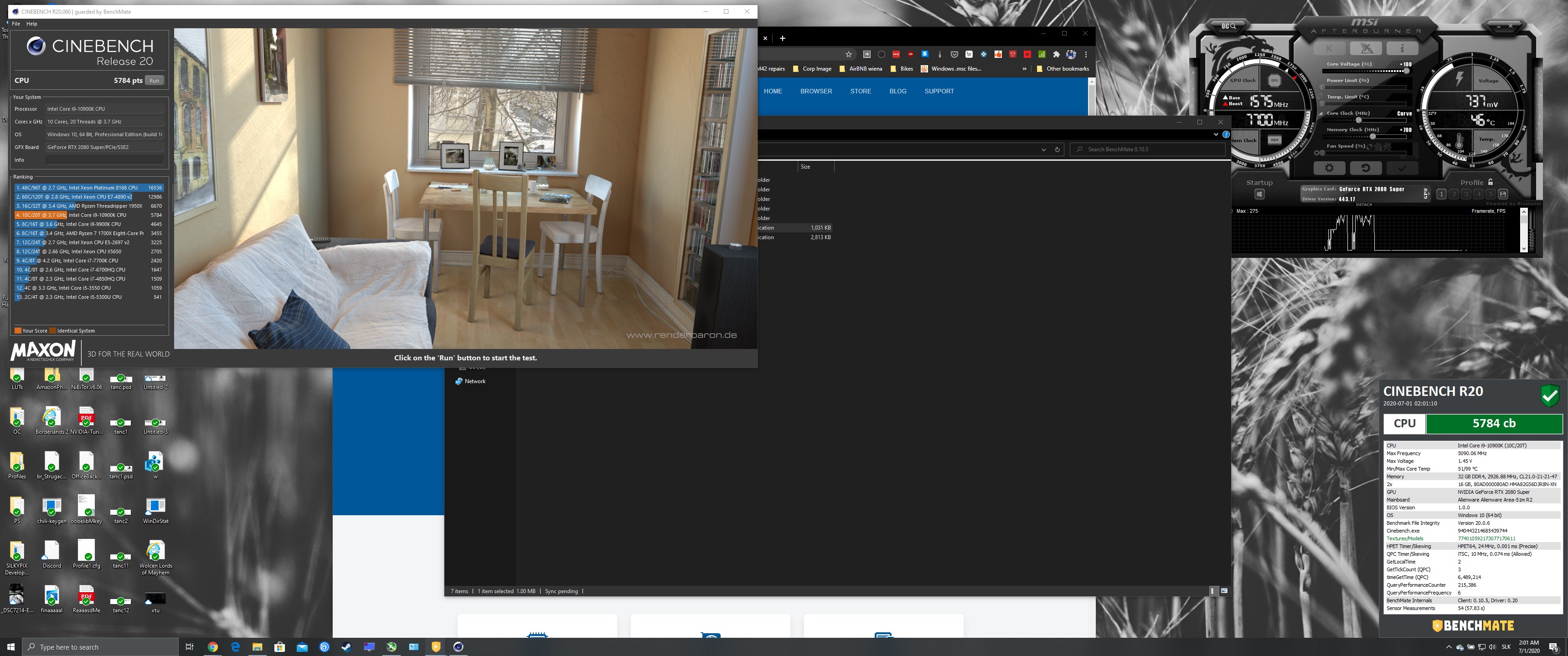Screen dimensions: 1568x656
Task: Open the AirBNB wiena bookmarks folder
Action: coord(860,69)
